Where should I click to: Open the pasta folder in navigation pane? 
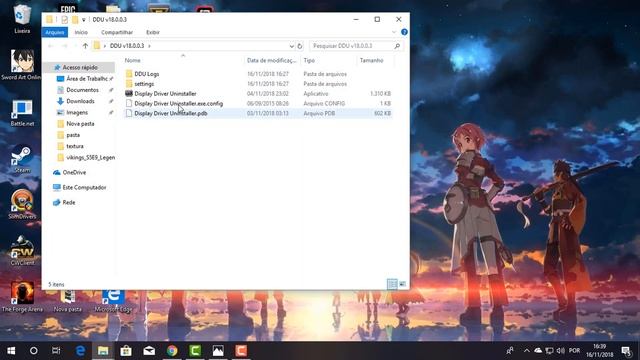(x=73, y=135)
